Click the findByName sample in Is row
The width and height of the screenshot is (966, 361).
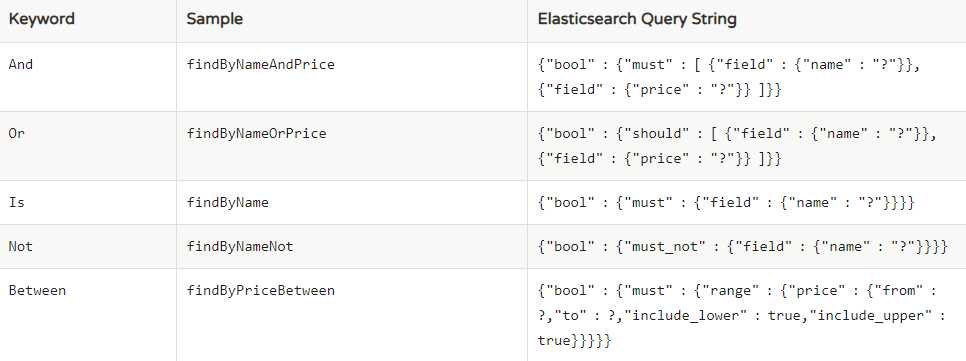pos(227,202)
